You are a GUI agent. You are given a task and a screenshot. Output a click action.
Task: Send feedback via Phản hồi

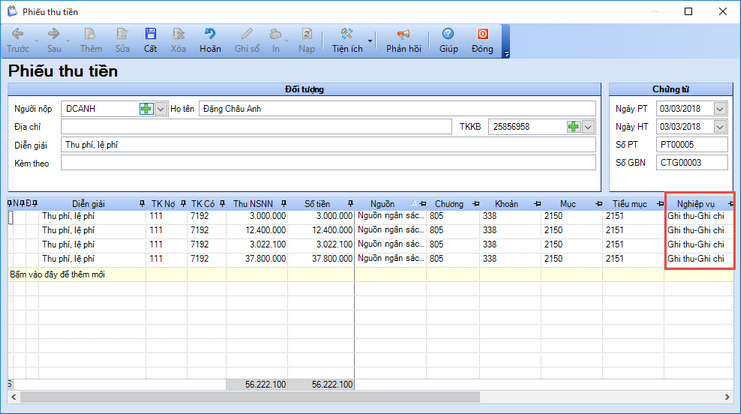click(403, 40)
